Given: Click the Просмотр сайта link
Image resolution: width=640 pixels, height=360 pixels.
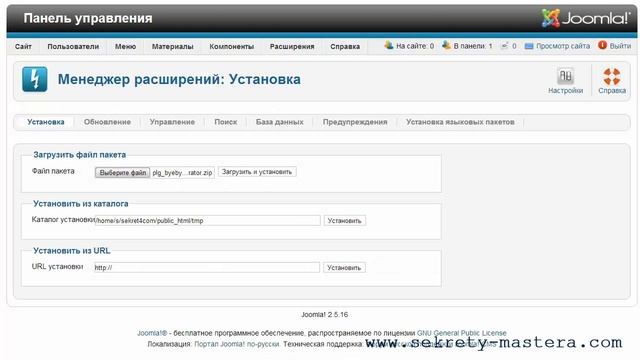Looking at the screenshot, I should click(563, 46).
